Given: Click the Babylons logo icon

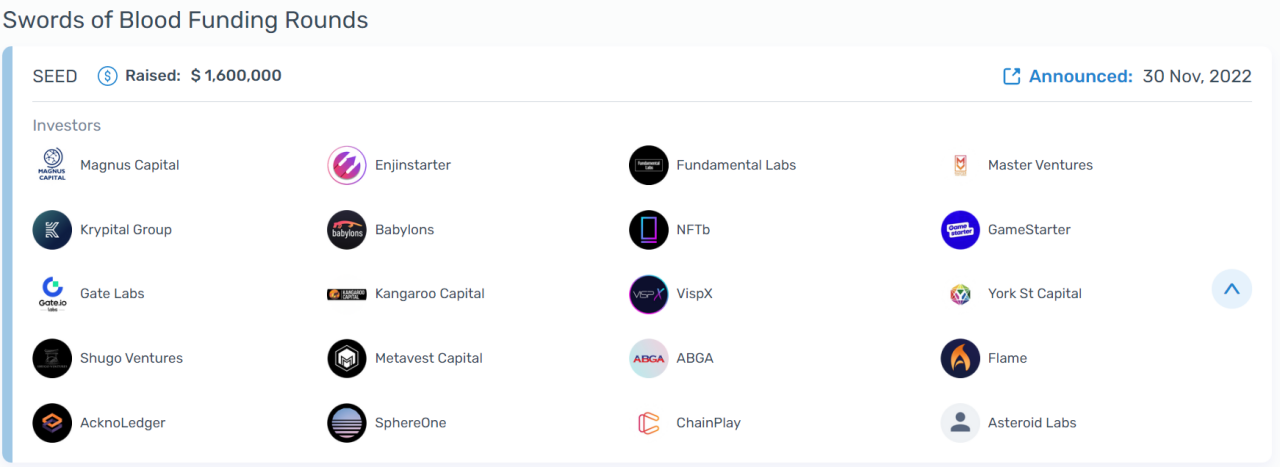Looking at the screenshot, I should [x=347, y=230].
